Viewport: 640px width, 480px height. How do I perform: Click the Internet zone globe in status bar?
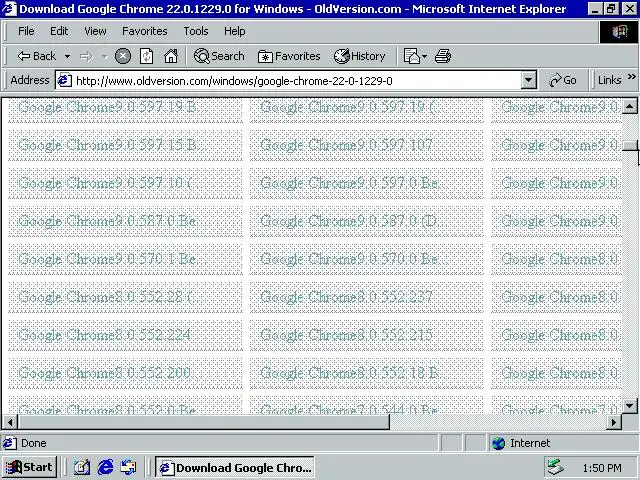(498, 443)
